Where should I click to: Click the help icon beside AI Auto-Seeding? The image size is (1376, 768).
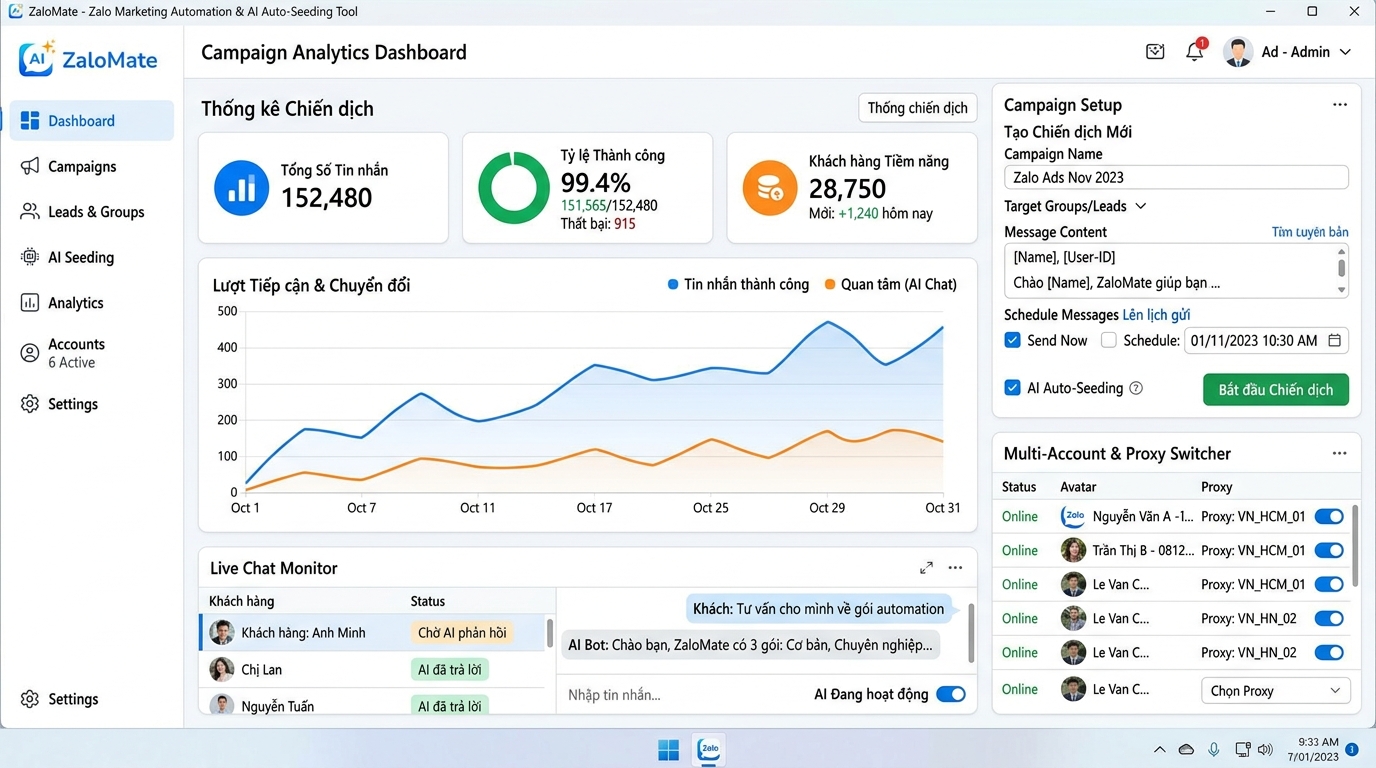(x=1136, y=388)
